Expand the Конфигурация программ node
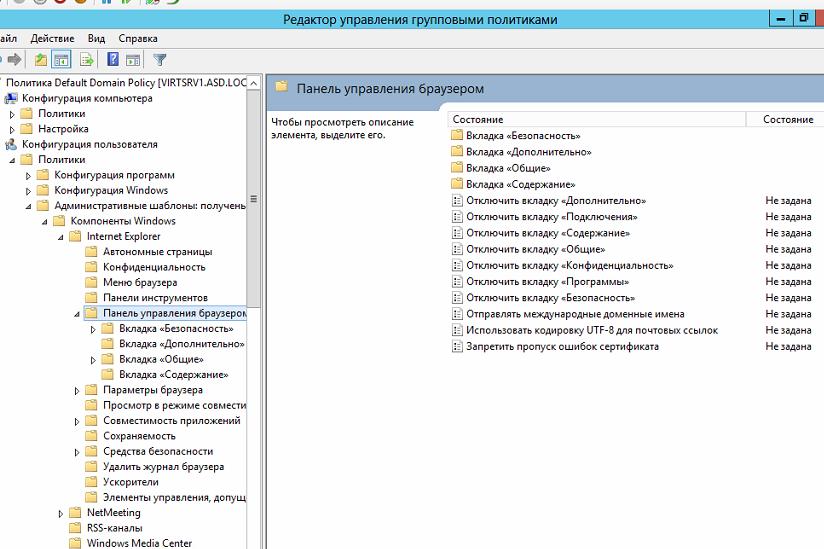 29,175
